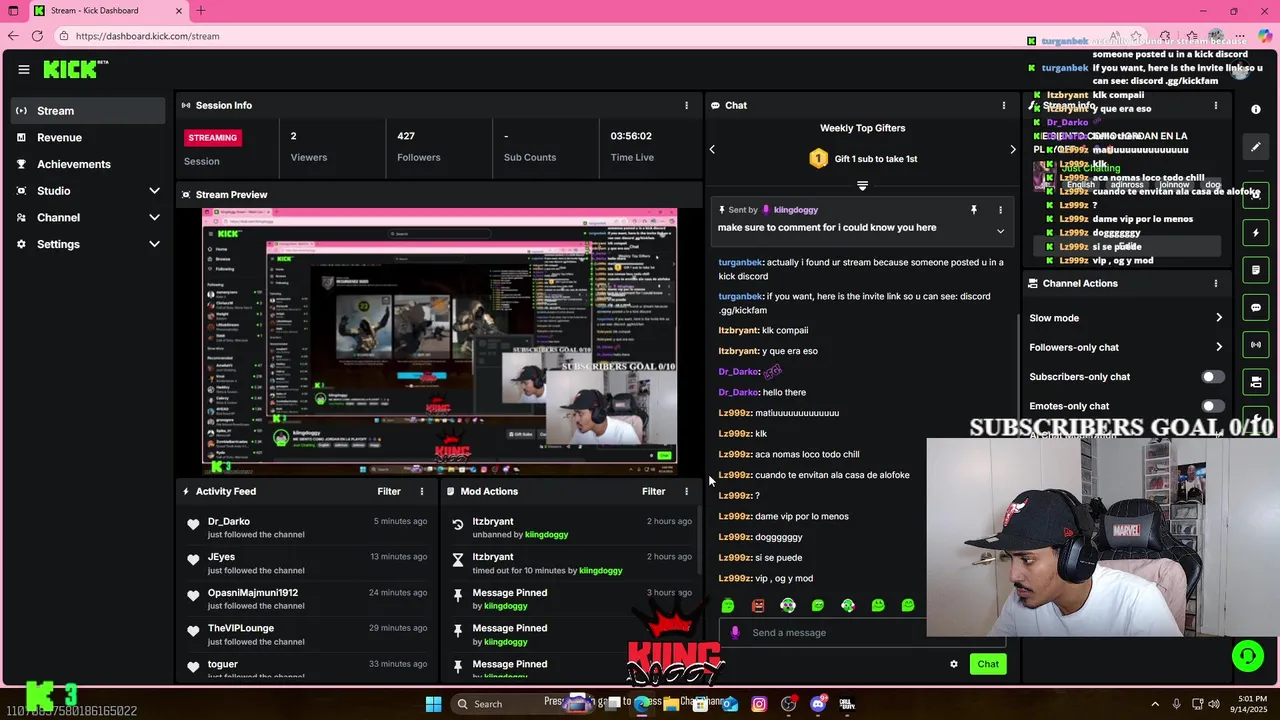
Task: Toggle Emotes-only chat switch
Action: (x=1212, y=406)
